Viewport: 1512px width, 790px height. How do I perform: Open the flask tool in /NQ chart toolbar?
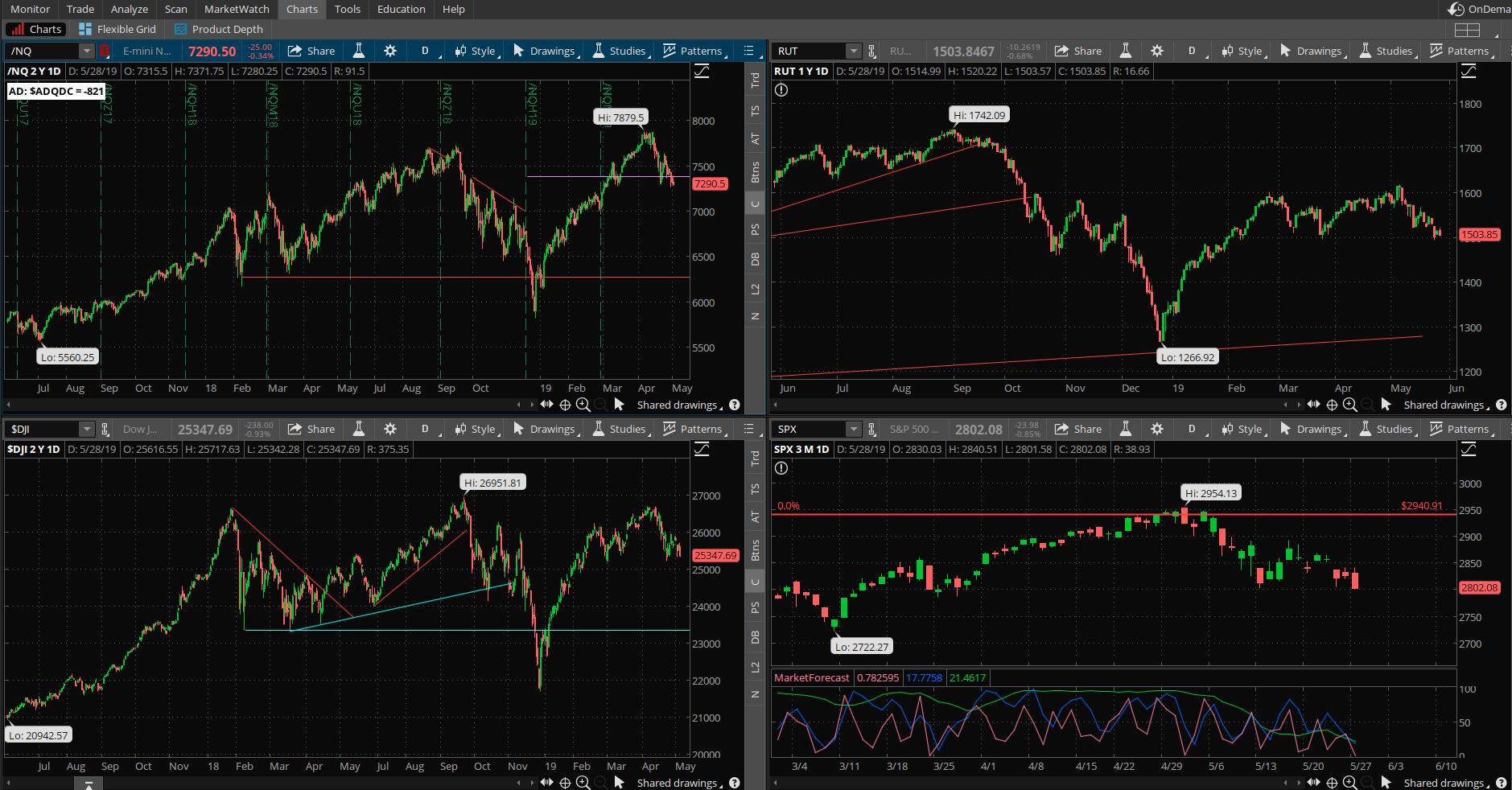(359, 51)
